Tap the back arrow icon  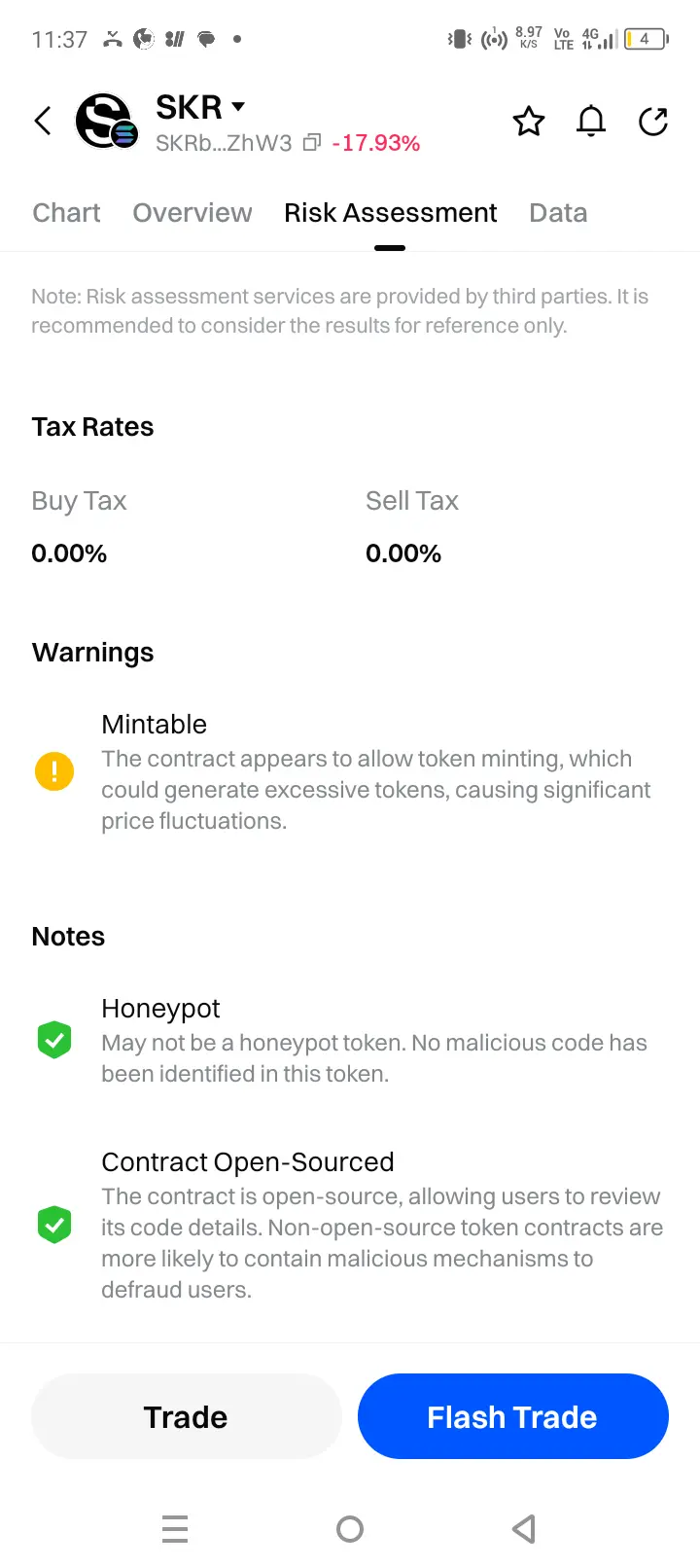point(43,122)
